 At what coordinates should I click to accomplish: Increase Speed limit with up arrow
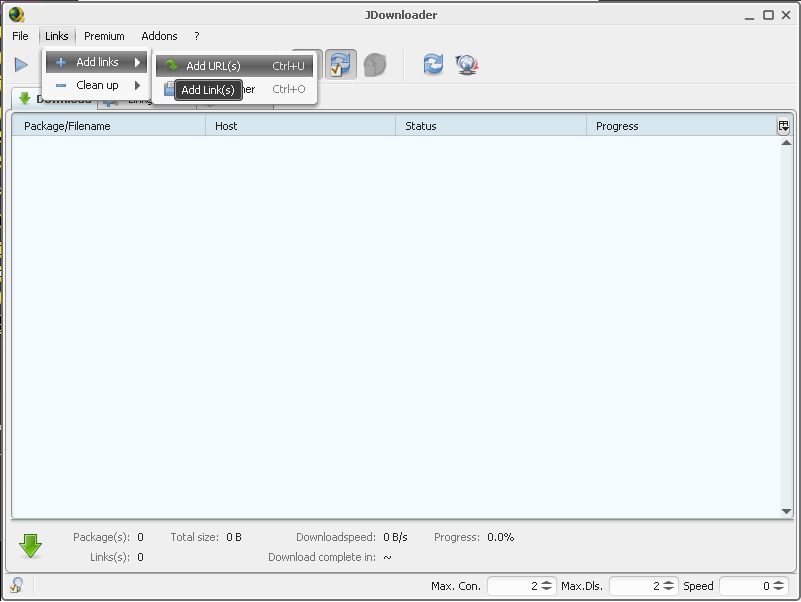pyautogui.click(x=779, y=583)
